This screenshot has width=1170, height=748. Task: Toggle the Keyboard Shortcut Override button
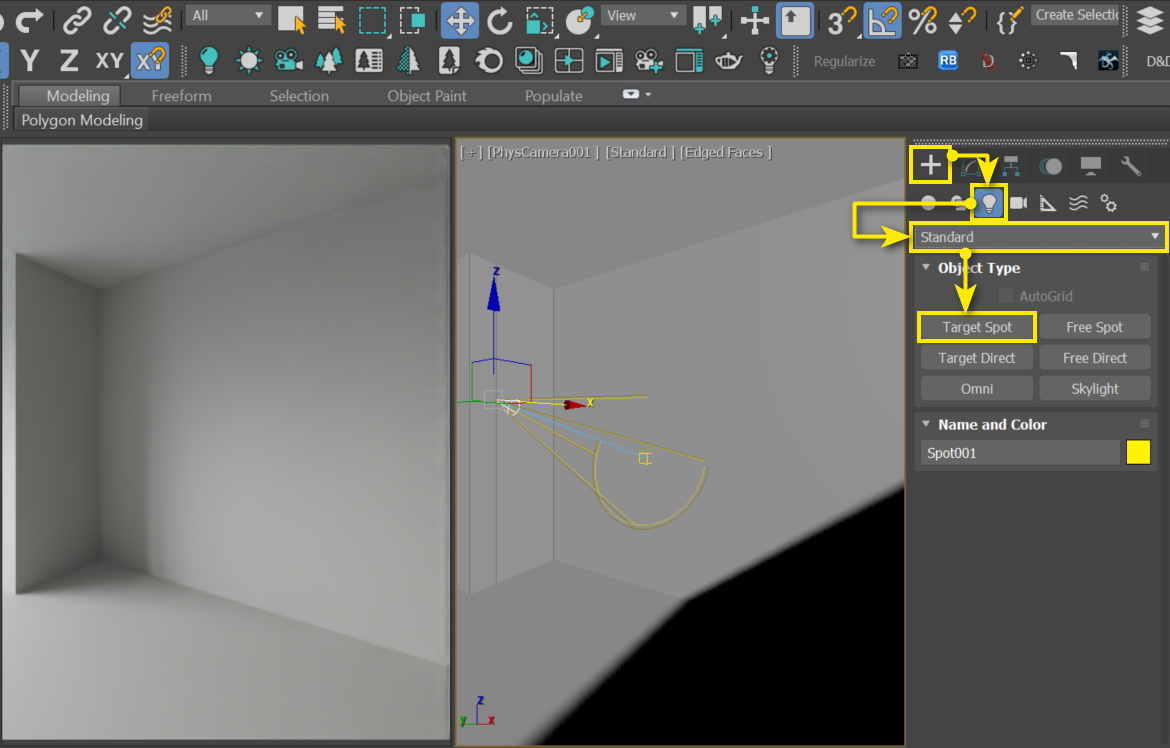tap(795, 20)
